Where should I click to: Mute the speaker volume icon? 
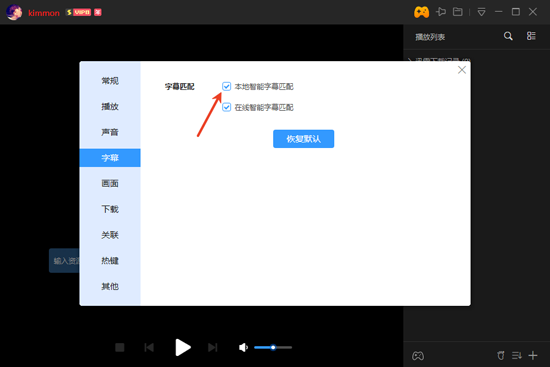click(x=243, y=347)
